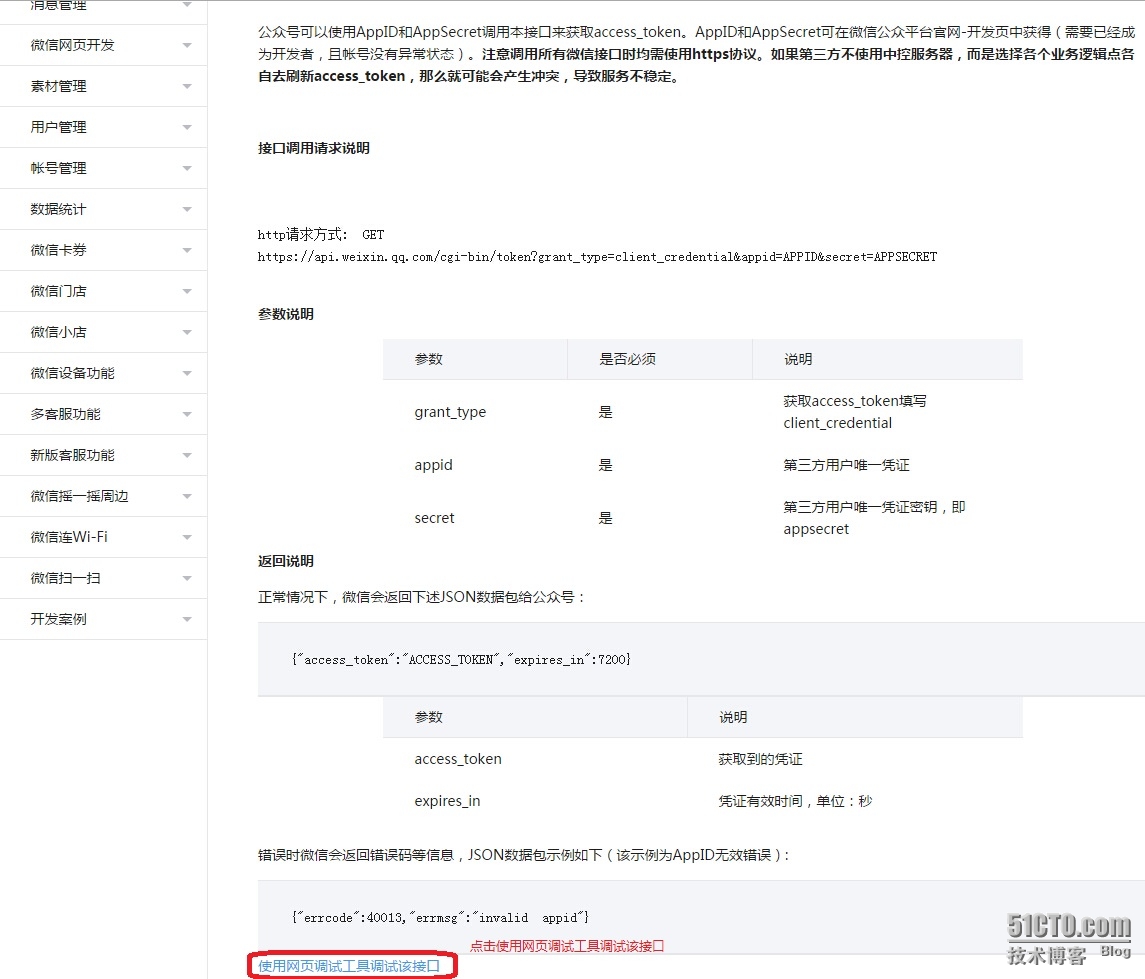1145x979 pixels.
Task: Expand arrow beside 素材管理
Action: (187, 86)
